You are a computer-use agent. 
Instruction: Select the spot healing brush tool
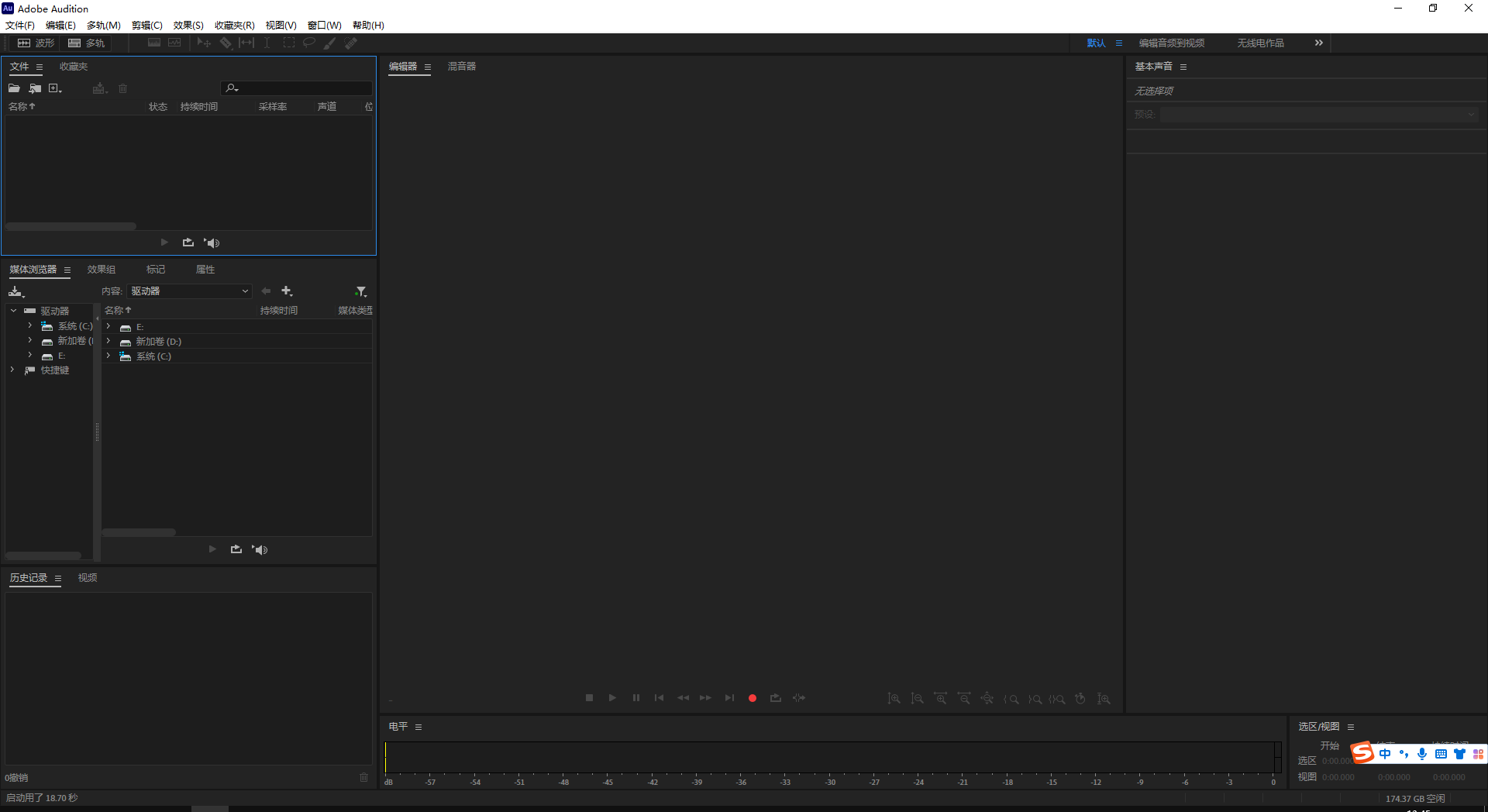tap(350, 43)
